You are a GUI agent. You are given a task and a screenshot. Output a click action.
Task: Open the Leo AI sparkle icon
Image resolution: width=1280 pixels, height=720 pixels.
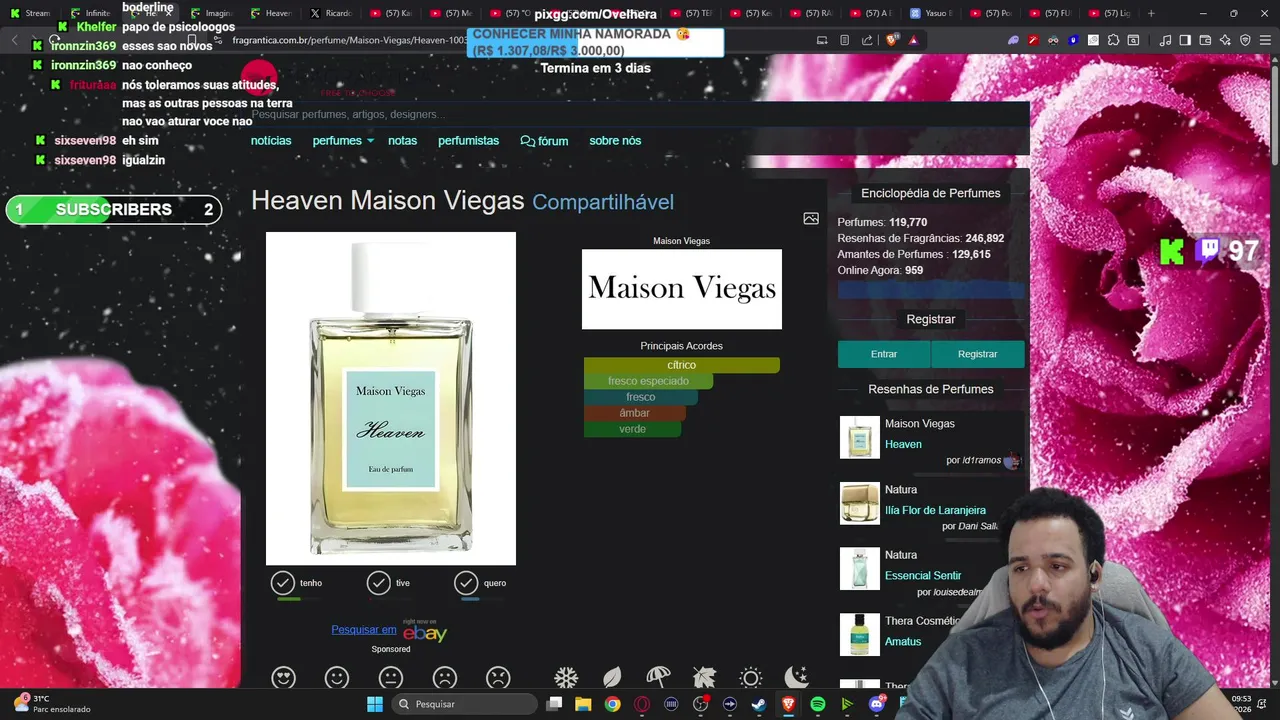pyautogui.click(x=1225, y=40)
